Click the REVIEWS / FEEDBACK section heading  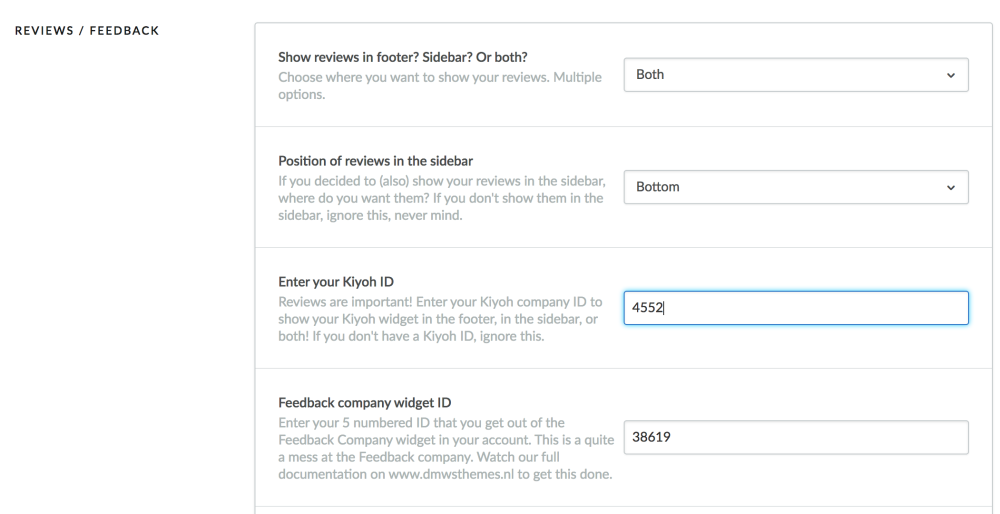(x=87, y=31)
